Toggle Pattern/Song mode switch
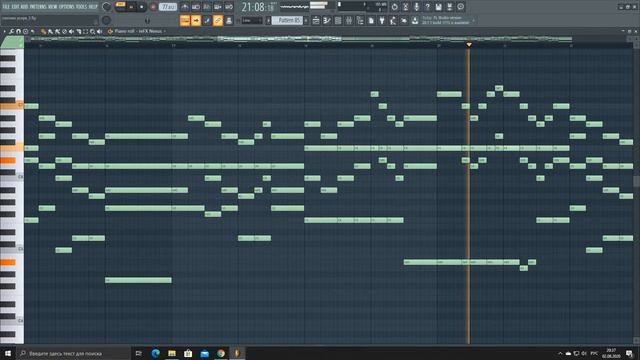Screen dimensions: 640x360 tap(120, 7)
